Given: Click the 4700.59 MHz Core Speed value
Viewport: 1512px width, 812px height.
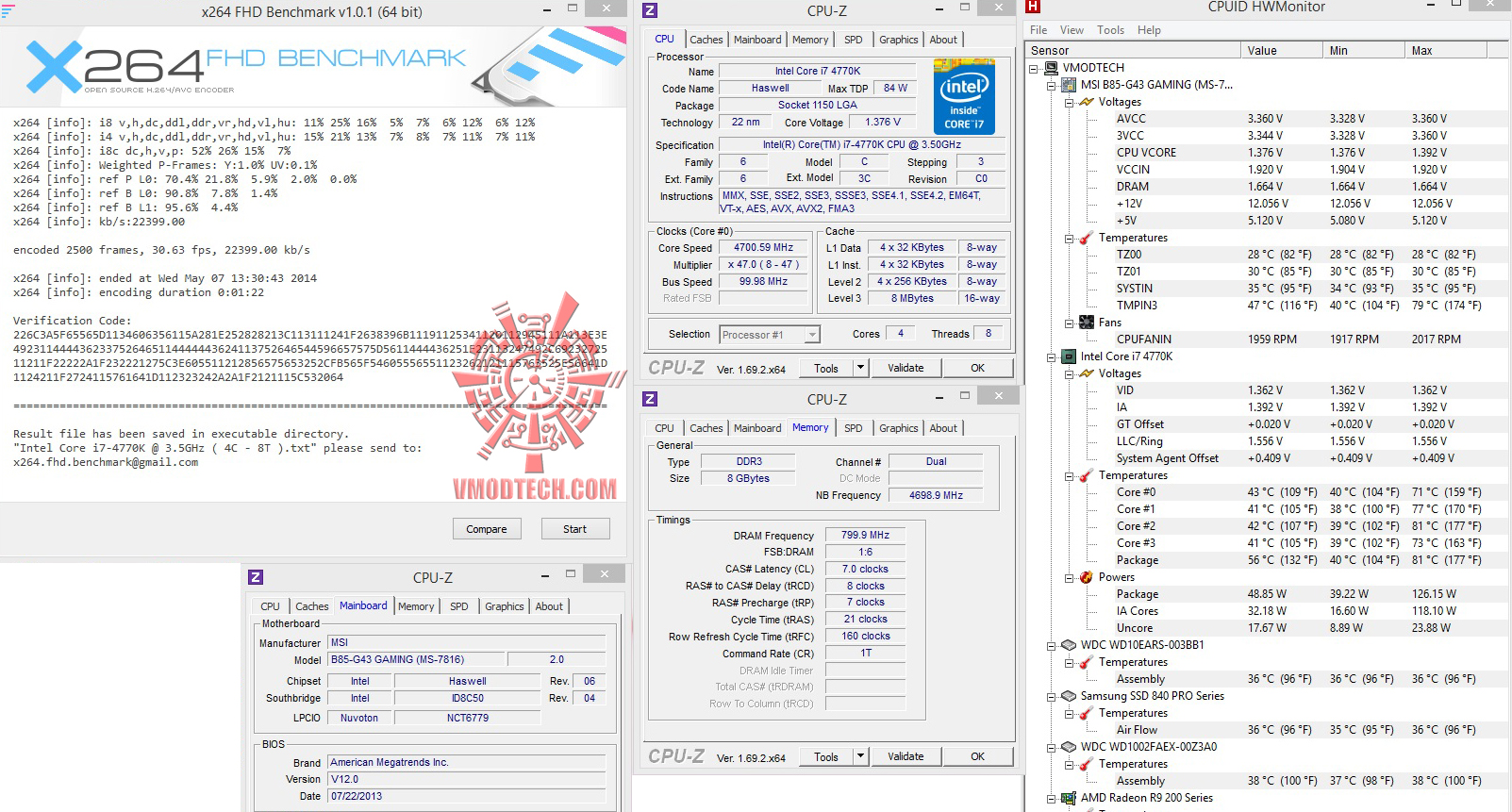Looking at the screenshot, I should coord(764,248).
